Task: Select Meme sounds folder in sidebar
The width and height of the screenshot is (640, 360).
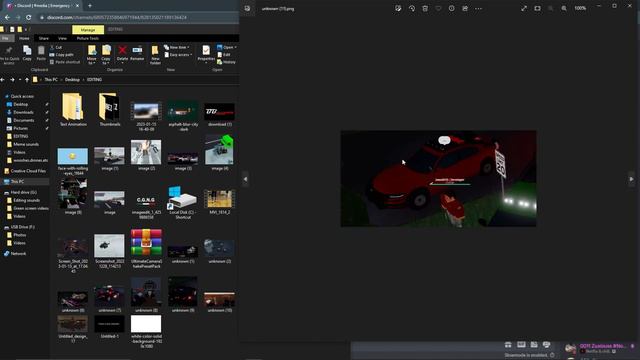Action: coord(26,144)
